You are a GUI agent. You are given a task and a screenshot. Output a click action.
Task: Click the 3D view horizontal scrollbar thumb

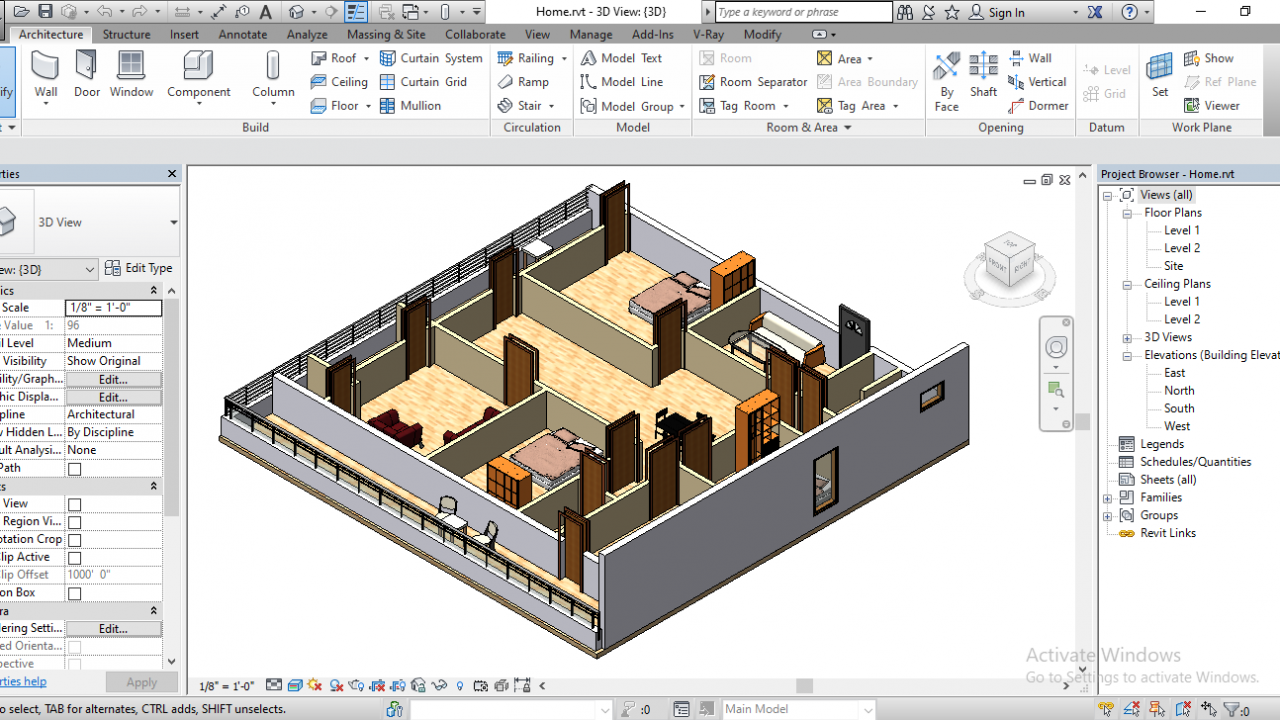(x=804, y=686)
